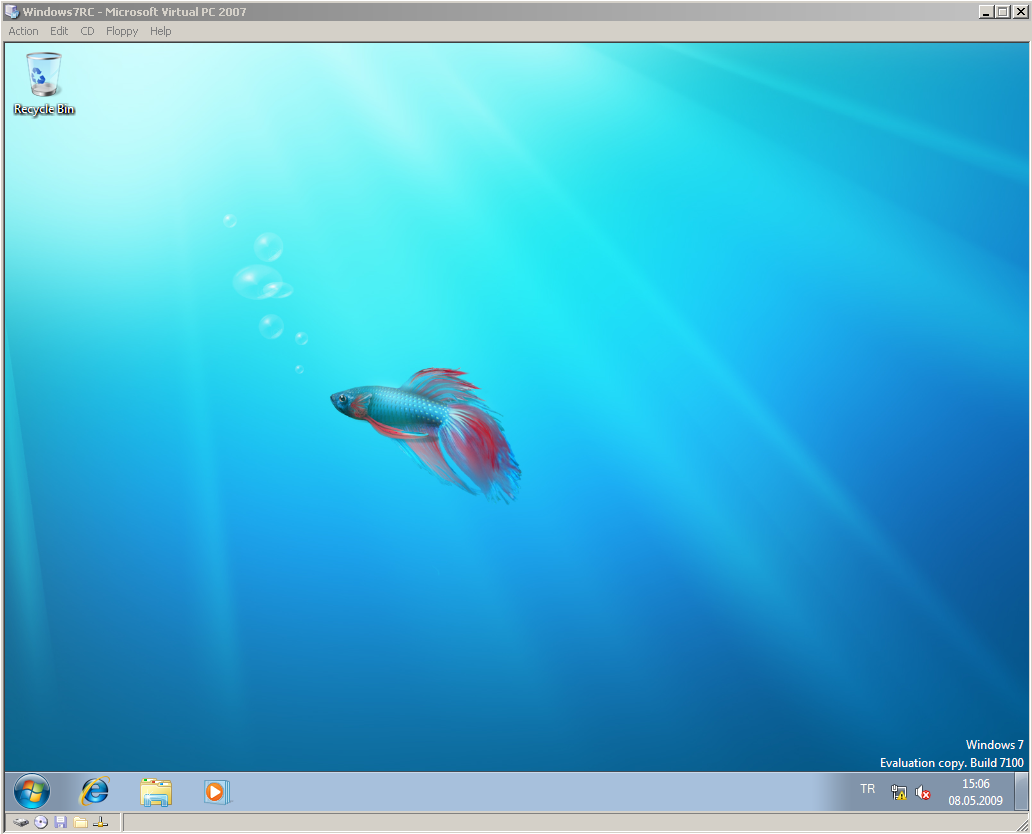The image size is (1032, 834).
Task: Open the Edit menu
Action: click(59, 31)
